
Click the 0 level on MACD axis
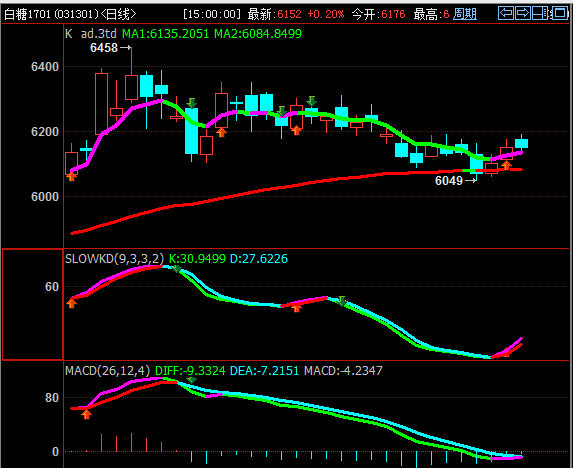(55, 452)
